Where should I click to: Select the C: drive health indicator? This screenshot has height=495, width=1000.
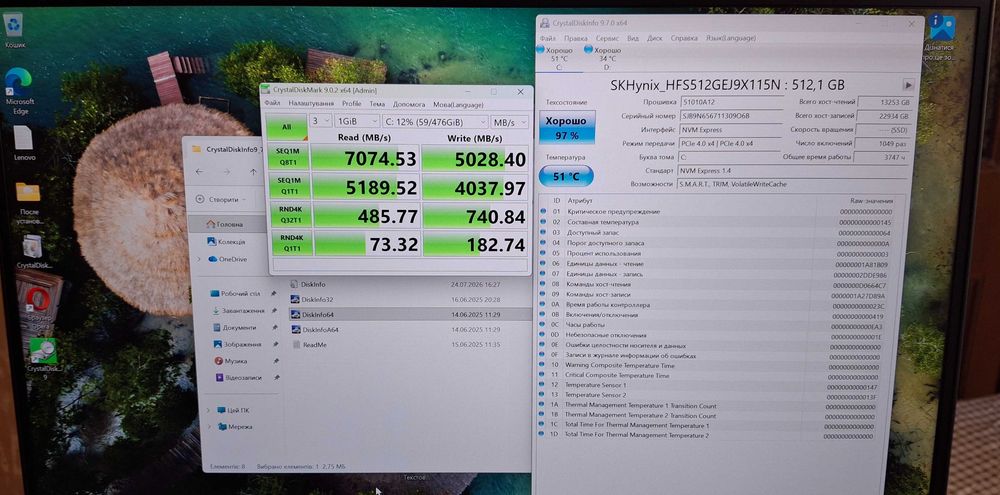[x=559, y=57]
